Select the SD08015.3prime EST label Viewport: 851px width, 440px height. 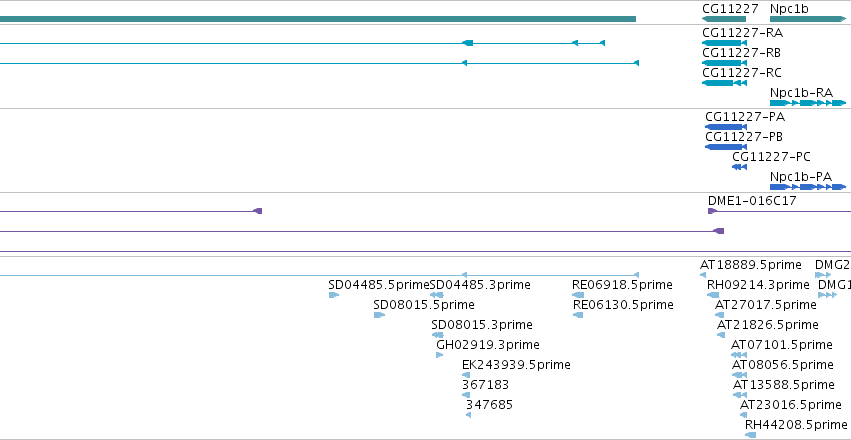click(482, 326)
